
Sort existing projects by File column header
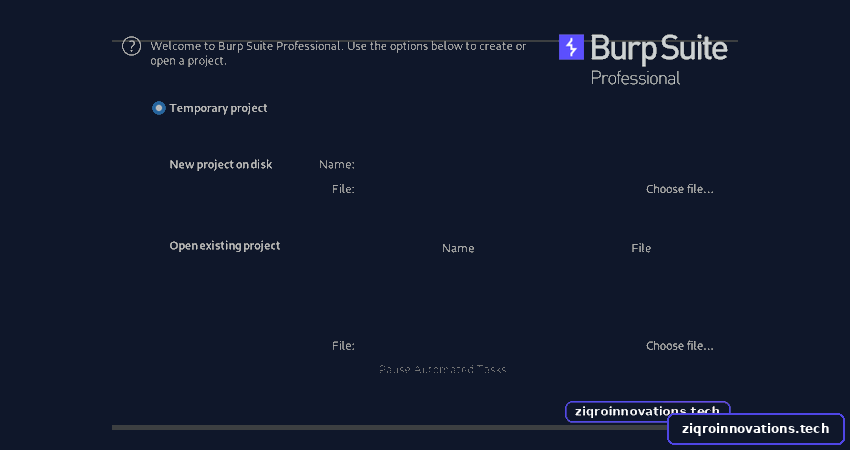[x=641, y=248]
